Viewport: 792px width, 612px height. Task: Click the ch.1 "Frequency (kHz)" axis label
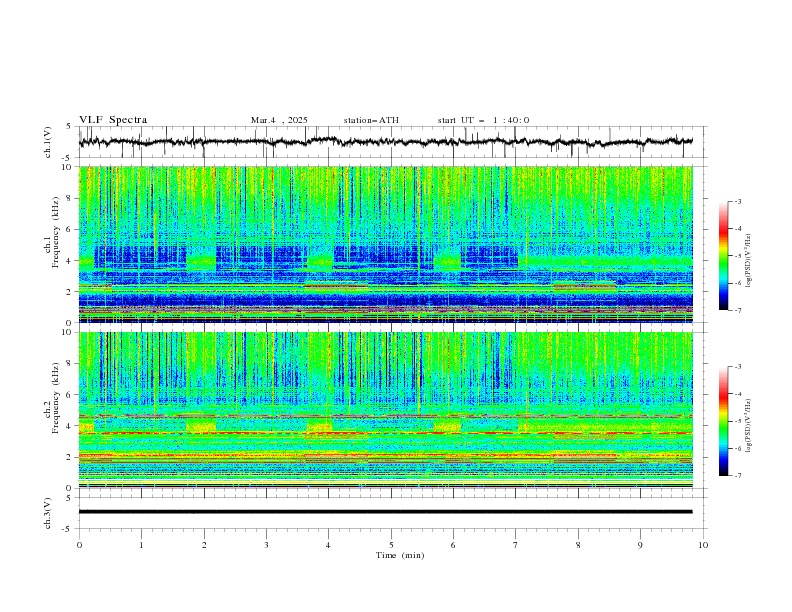coord(56,232)
